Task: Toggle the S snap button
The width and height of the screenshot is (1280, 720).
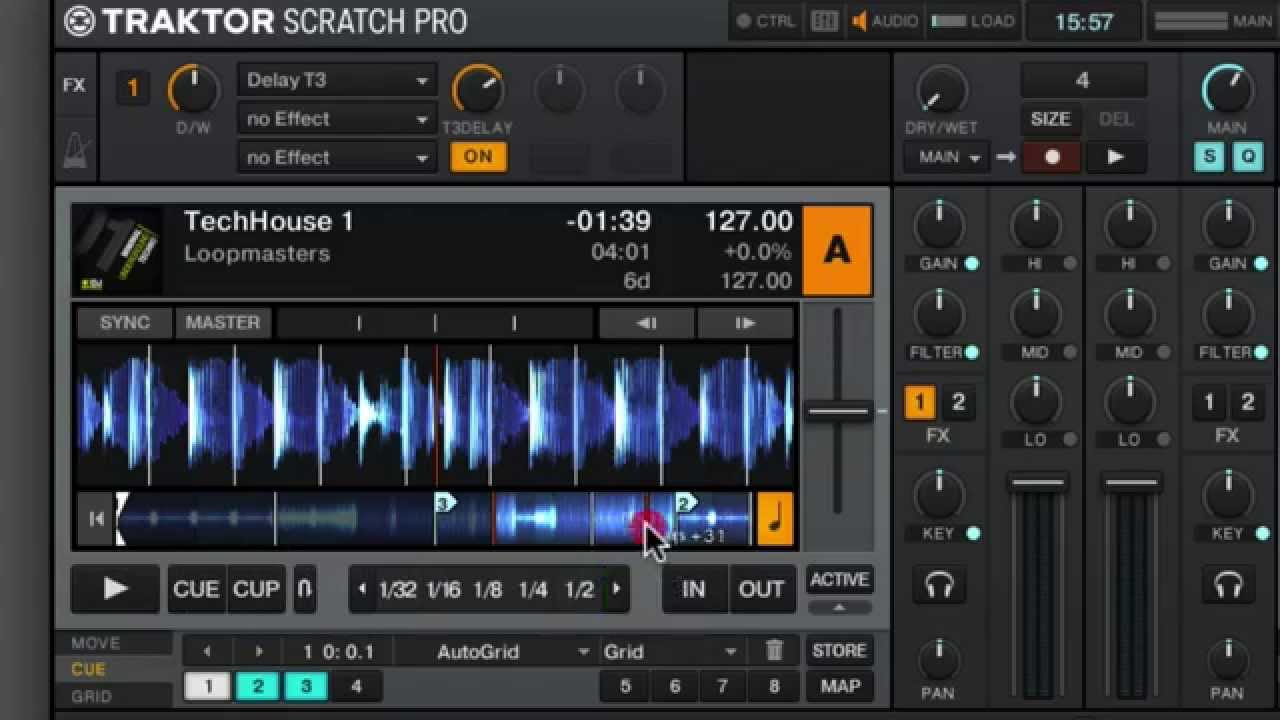Action: click(1210, 157)
